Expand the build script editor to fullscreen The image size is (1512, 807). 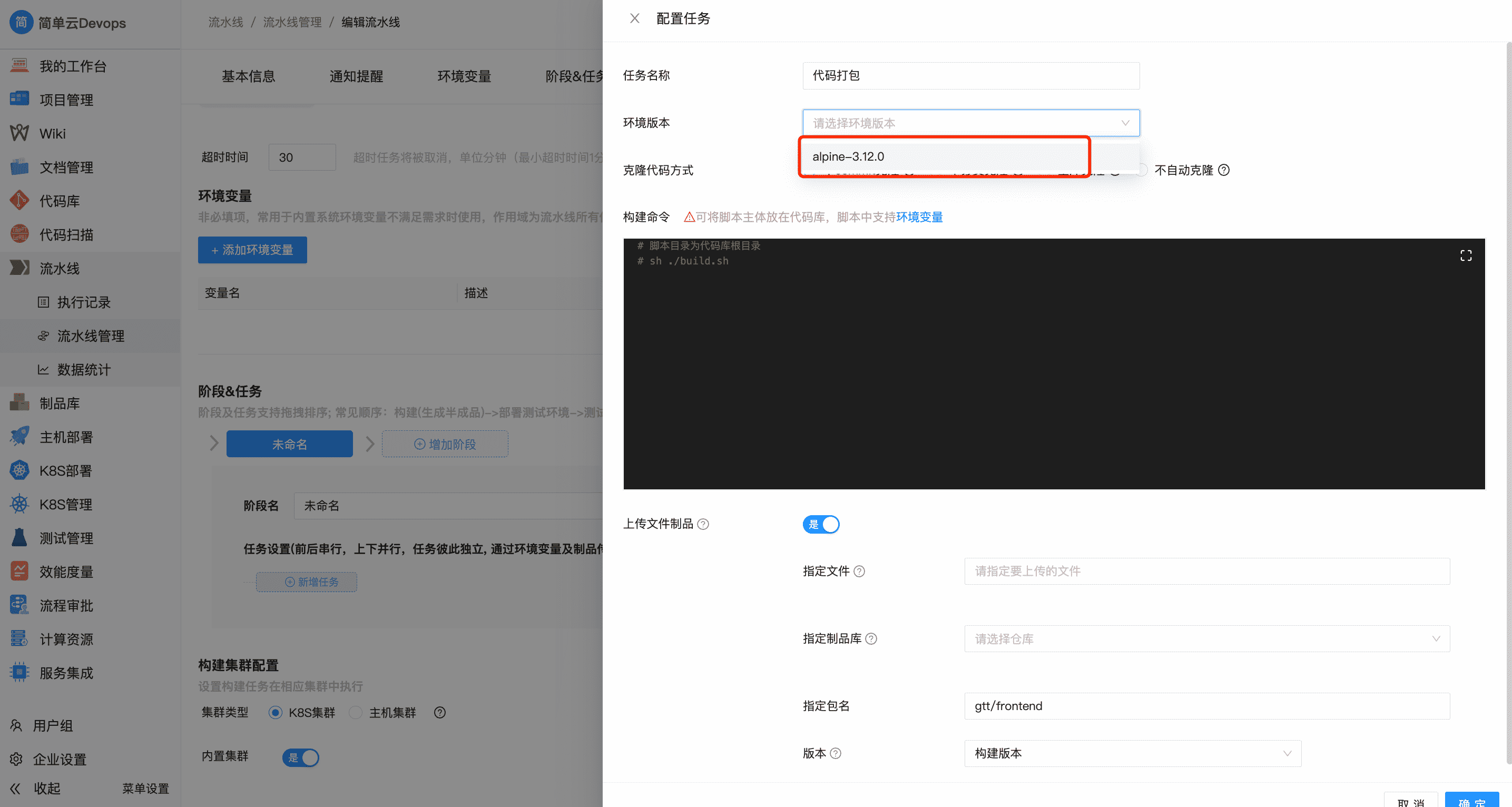(x=1466, y=255)
